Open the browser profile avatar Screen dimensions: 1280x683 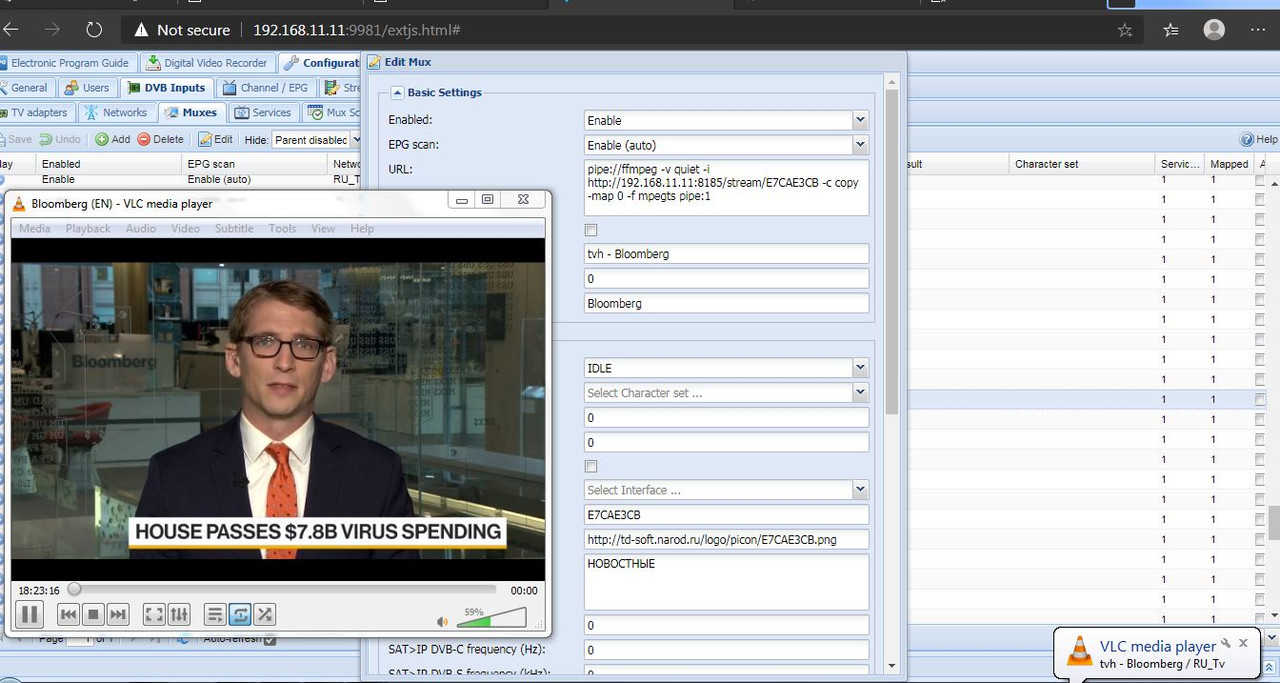coord(1214,30)
